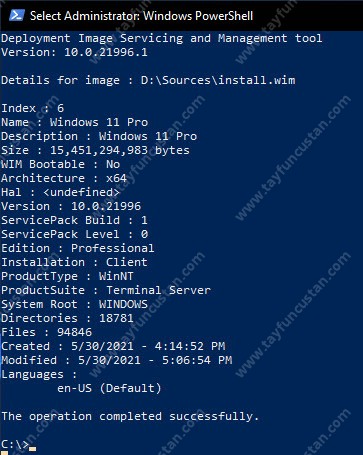Click the Created date 5/30/2021 line
The width and height of the screenshot is (363, 455).
(113, 346)
